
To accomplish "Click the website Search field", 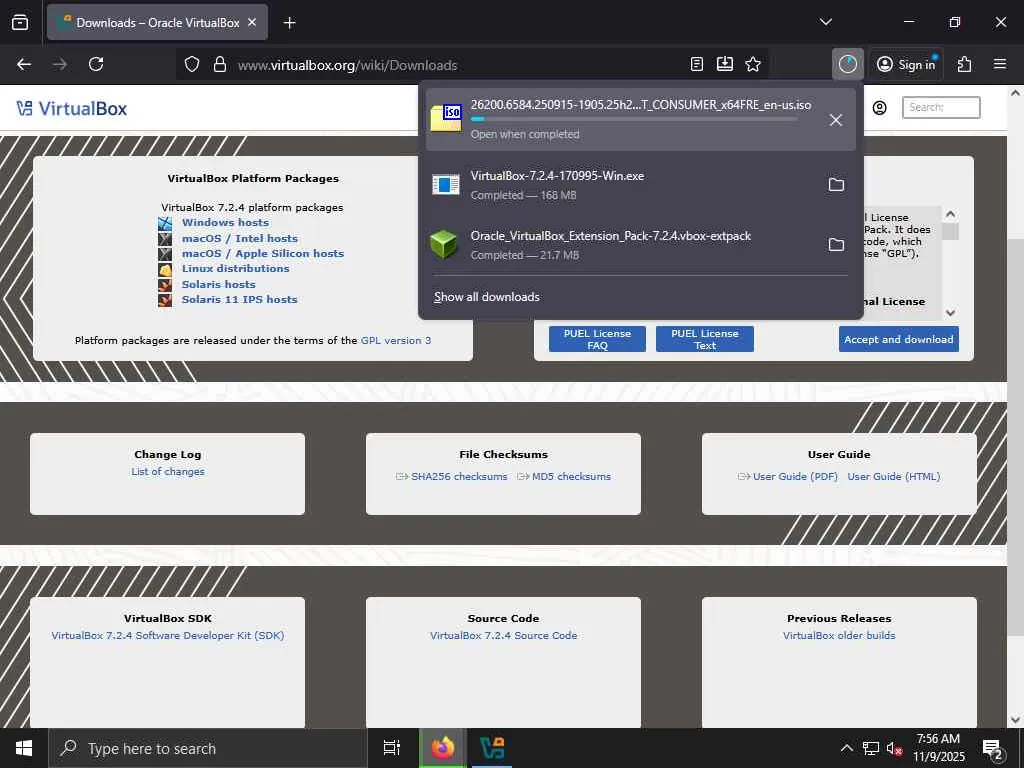I will 940,108.
